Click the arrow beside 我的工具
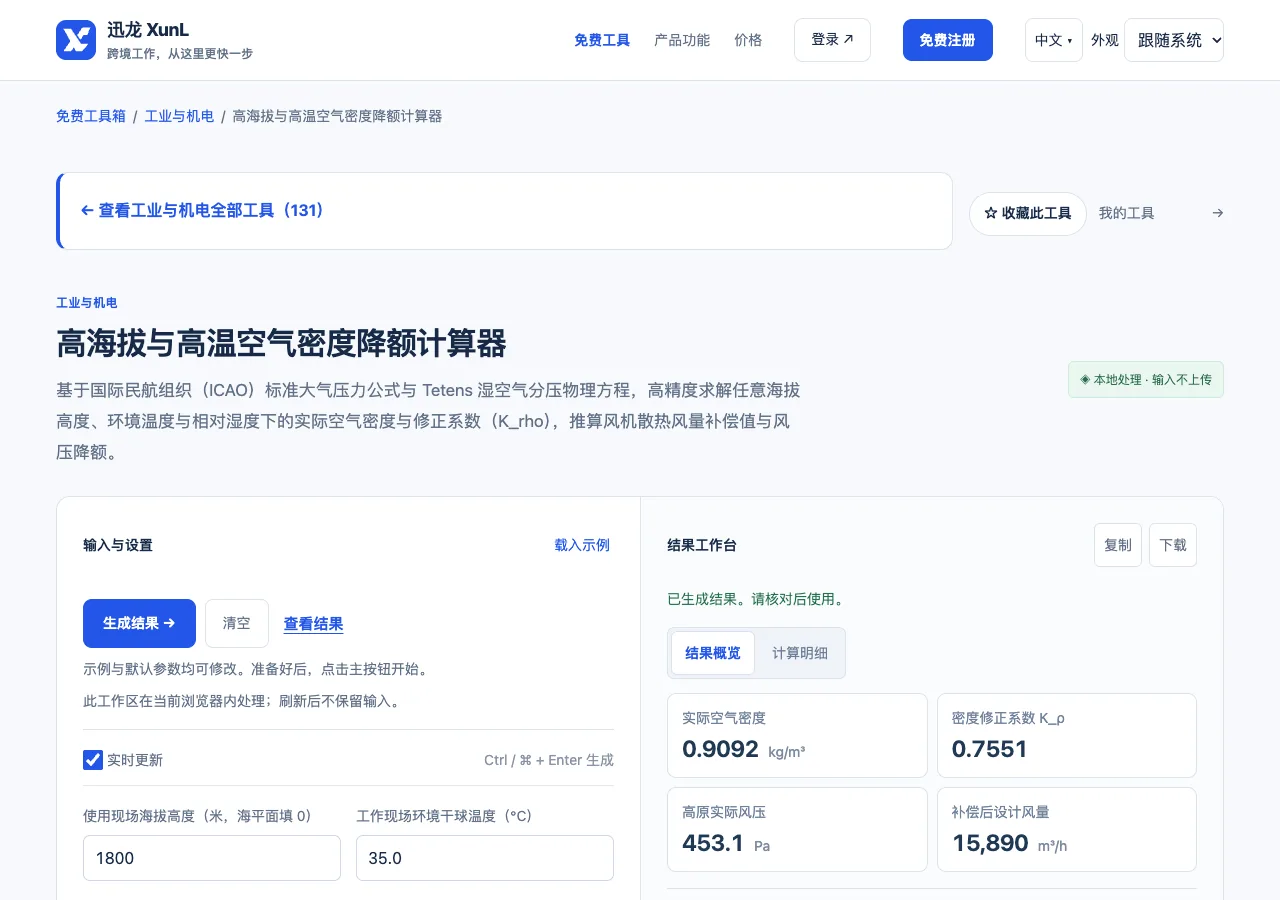This screenshot has height=900, width=1280. point(1217,213)
